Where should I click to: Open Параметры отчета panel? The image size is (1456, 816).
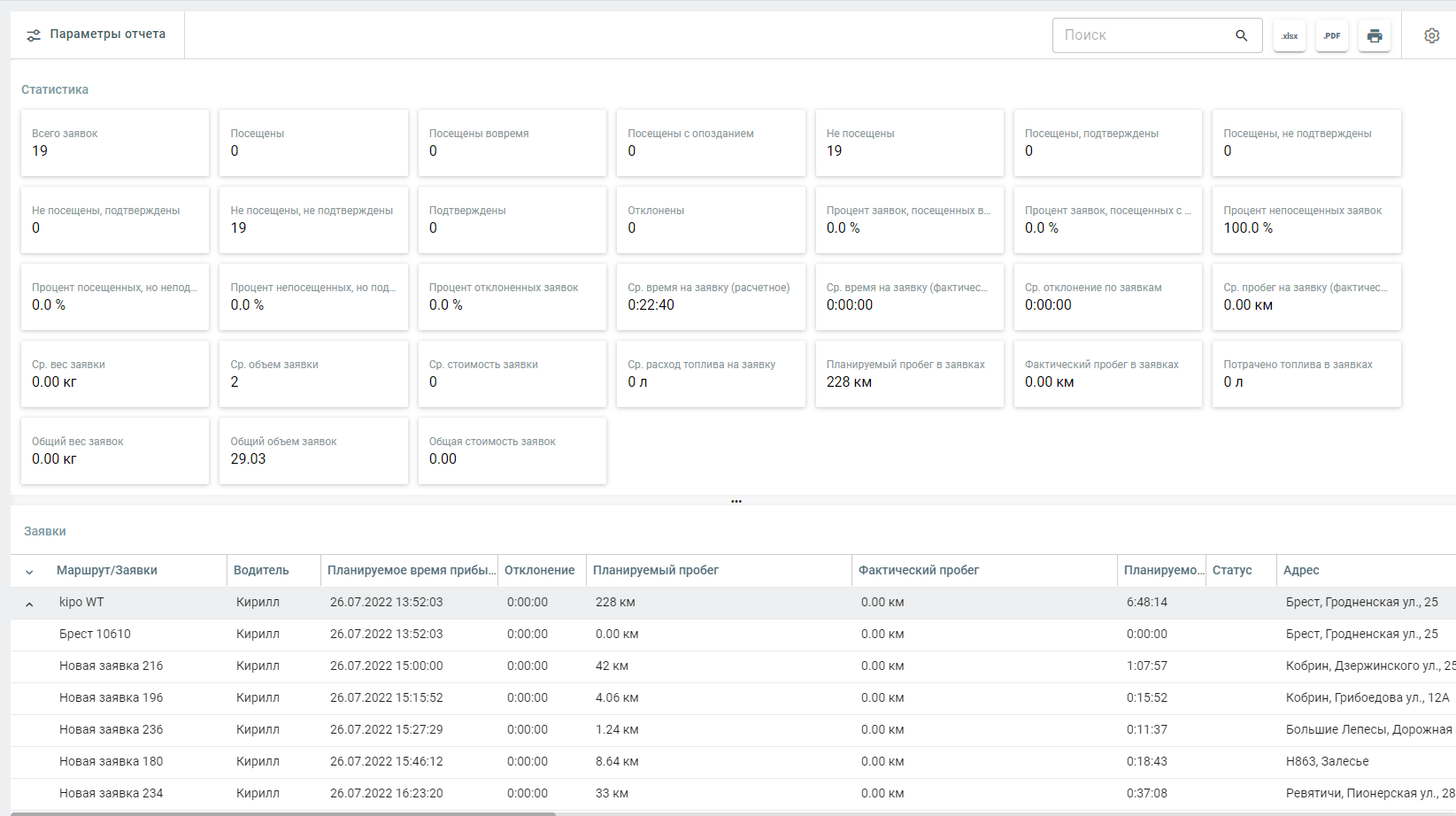(107, 35)
